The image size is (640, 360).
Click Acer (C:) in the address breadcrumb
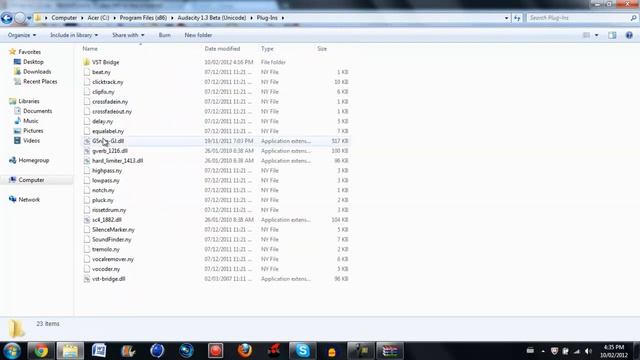click(98, 18)
